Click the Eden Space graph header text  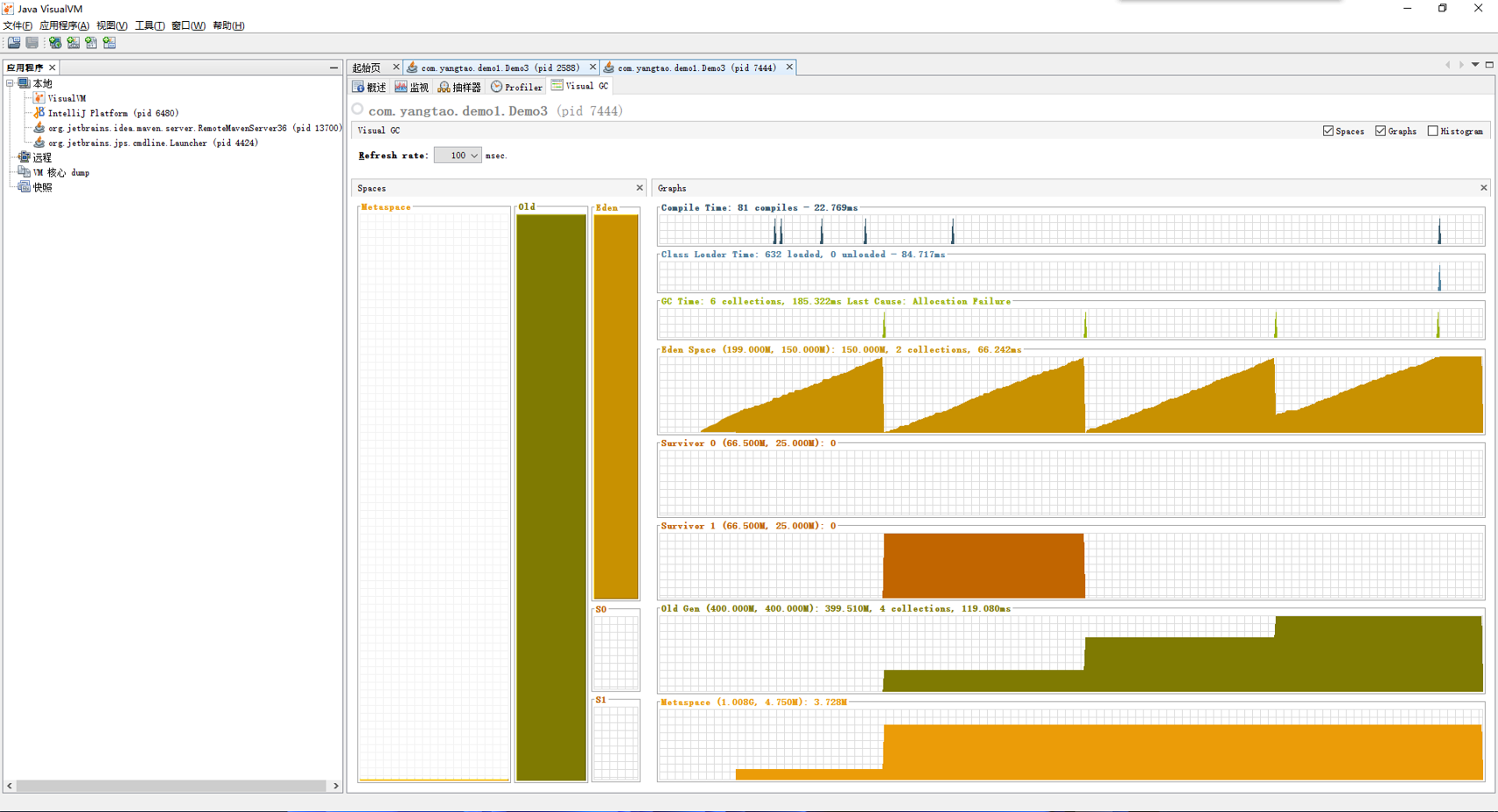(840, 349)
